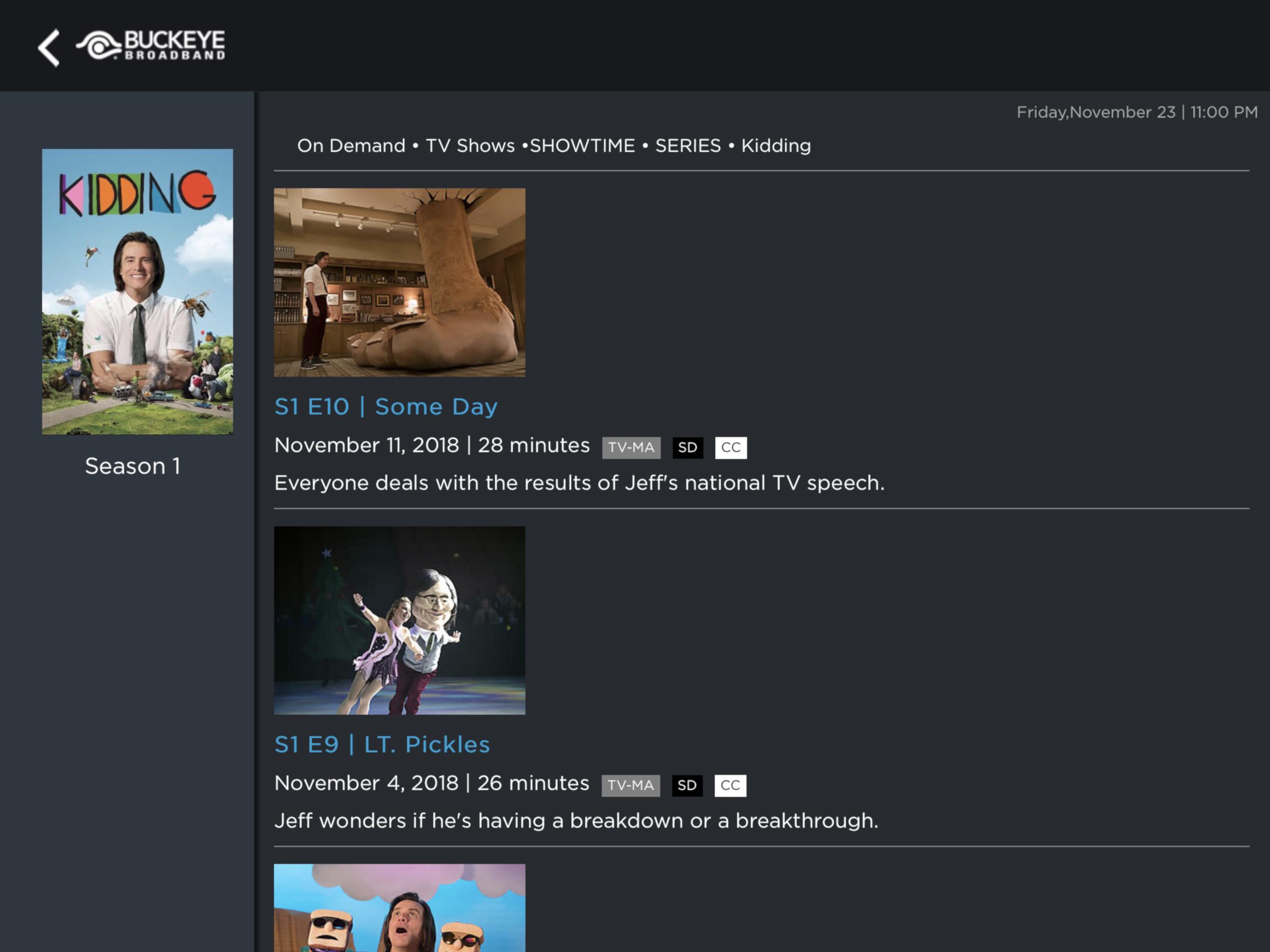This screenshot has height=952, width=1270.
Task: Open the Some Day episode thumbnail
Action: pyautogui.click(x=400, y=283)
